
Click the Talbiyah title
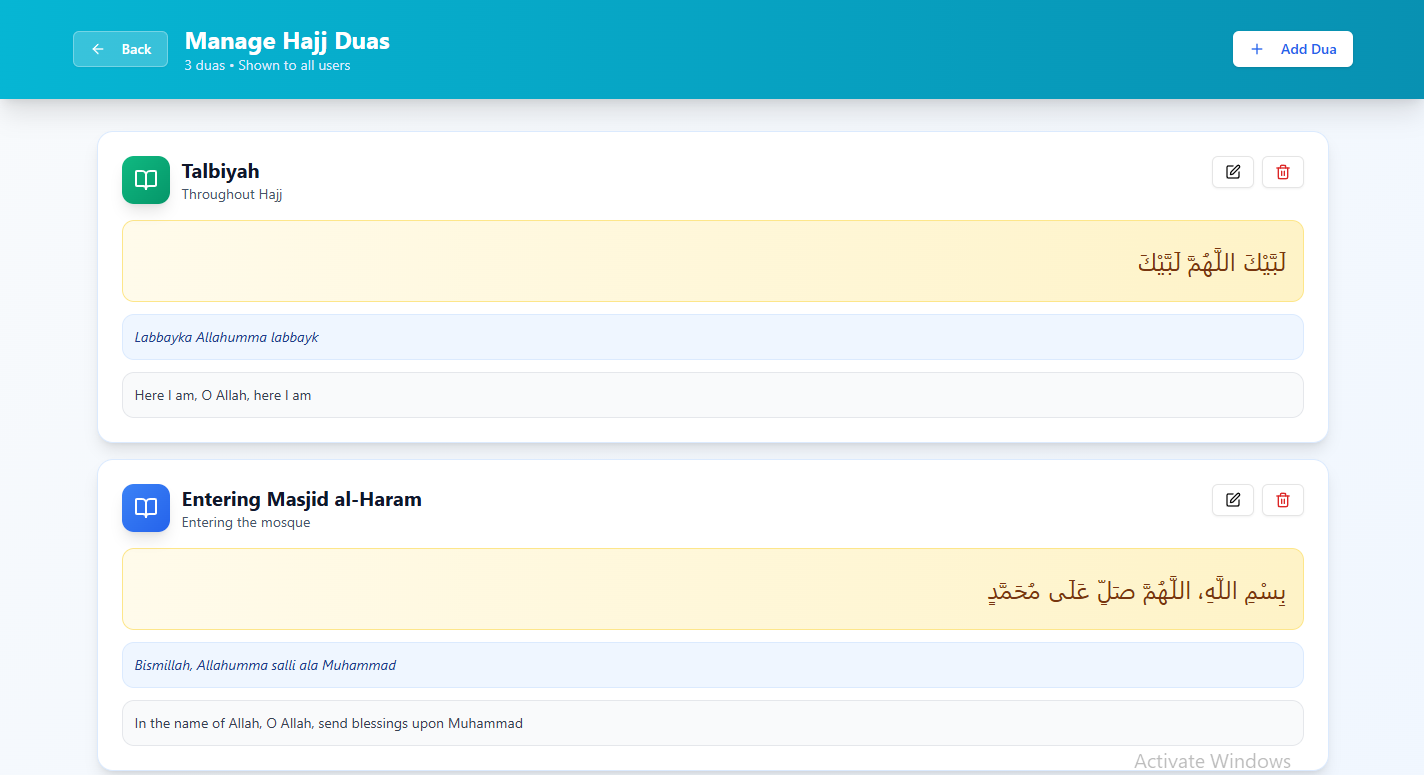(x=220, y=171)
